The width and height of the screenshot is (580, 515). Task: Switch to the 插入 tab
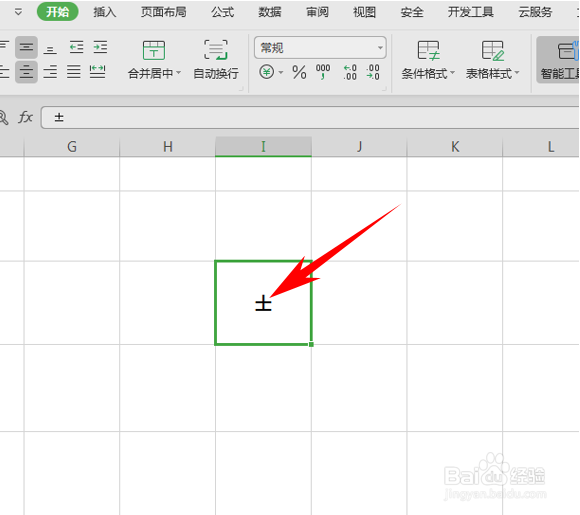coord(105,12)
